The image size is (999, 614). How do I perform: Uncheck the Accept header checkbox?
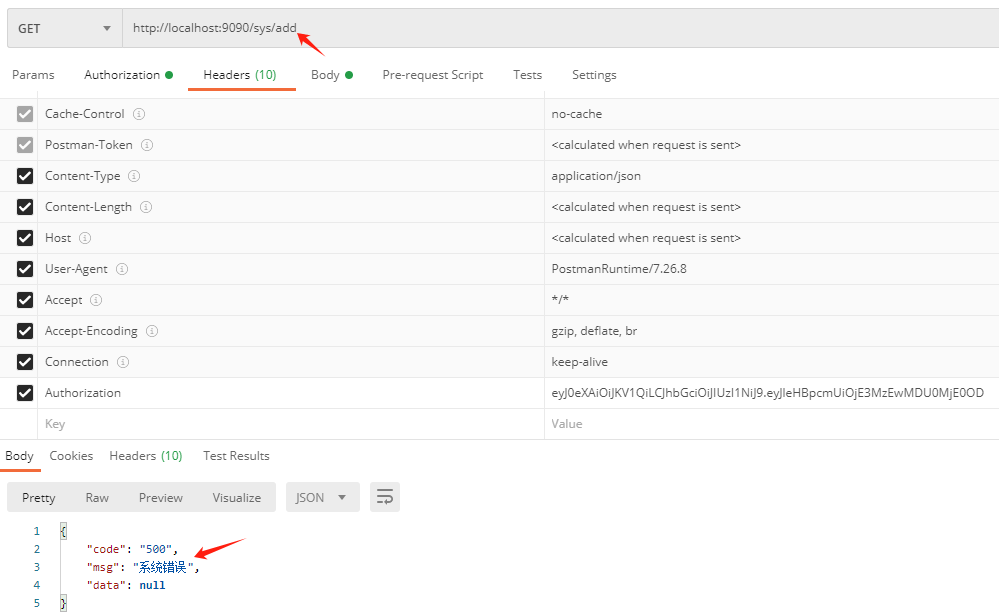click(x=25, y=300)
